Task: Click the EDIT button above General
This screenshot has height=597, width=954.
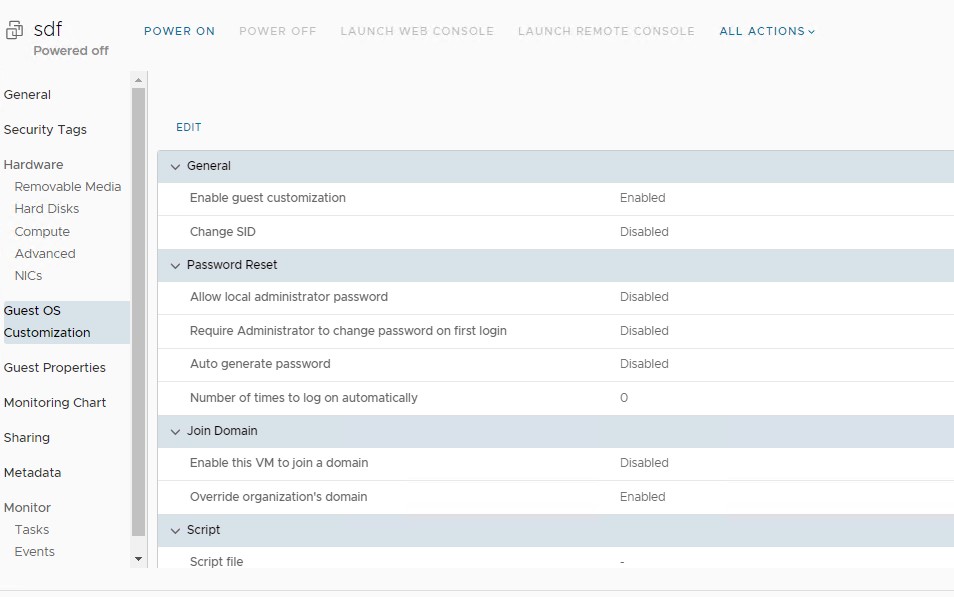Action: click(x=188, y=127)
